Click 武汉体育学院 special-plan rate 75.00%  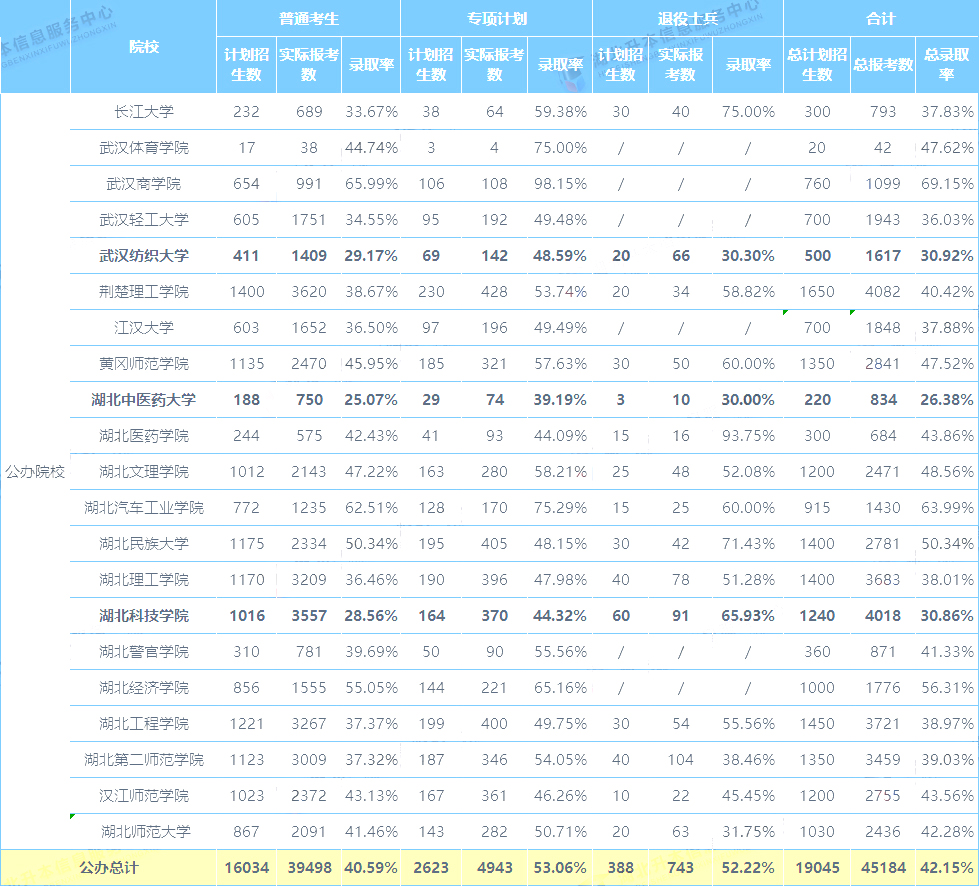pos(560,148)
